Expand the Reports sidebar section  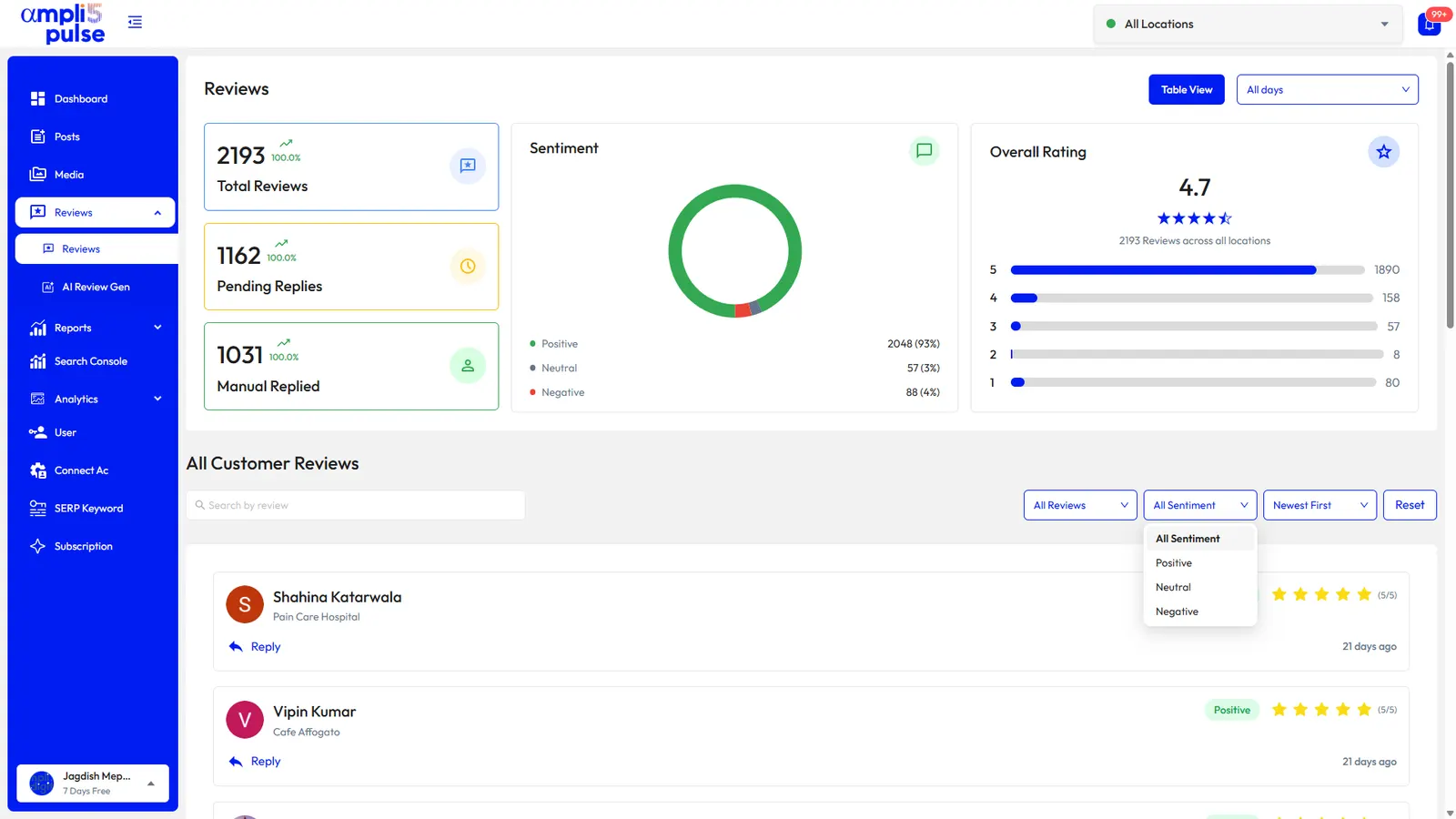(x=96, y=328)
